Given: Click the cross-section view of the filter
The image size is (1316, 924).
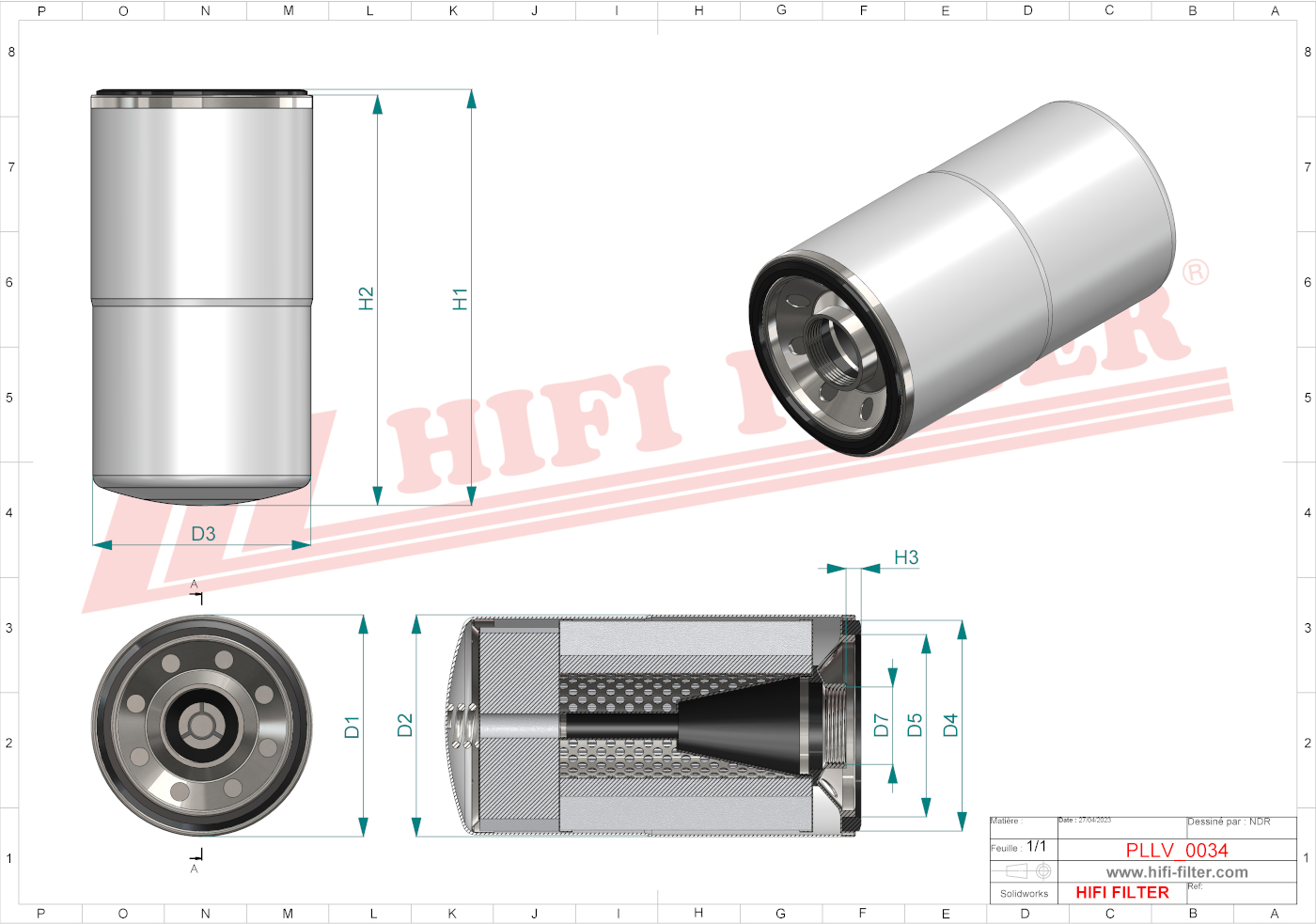Looking at the screenshot, I should [658, 726].
